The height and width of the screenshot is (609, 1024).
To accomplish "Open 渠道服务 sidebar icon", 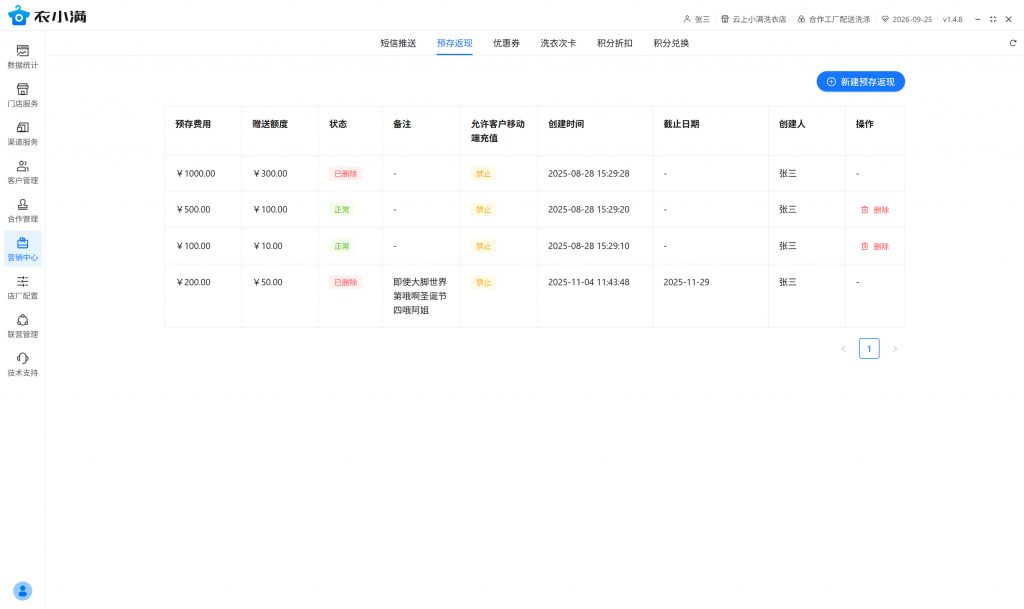I will tap(22, 133).
